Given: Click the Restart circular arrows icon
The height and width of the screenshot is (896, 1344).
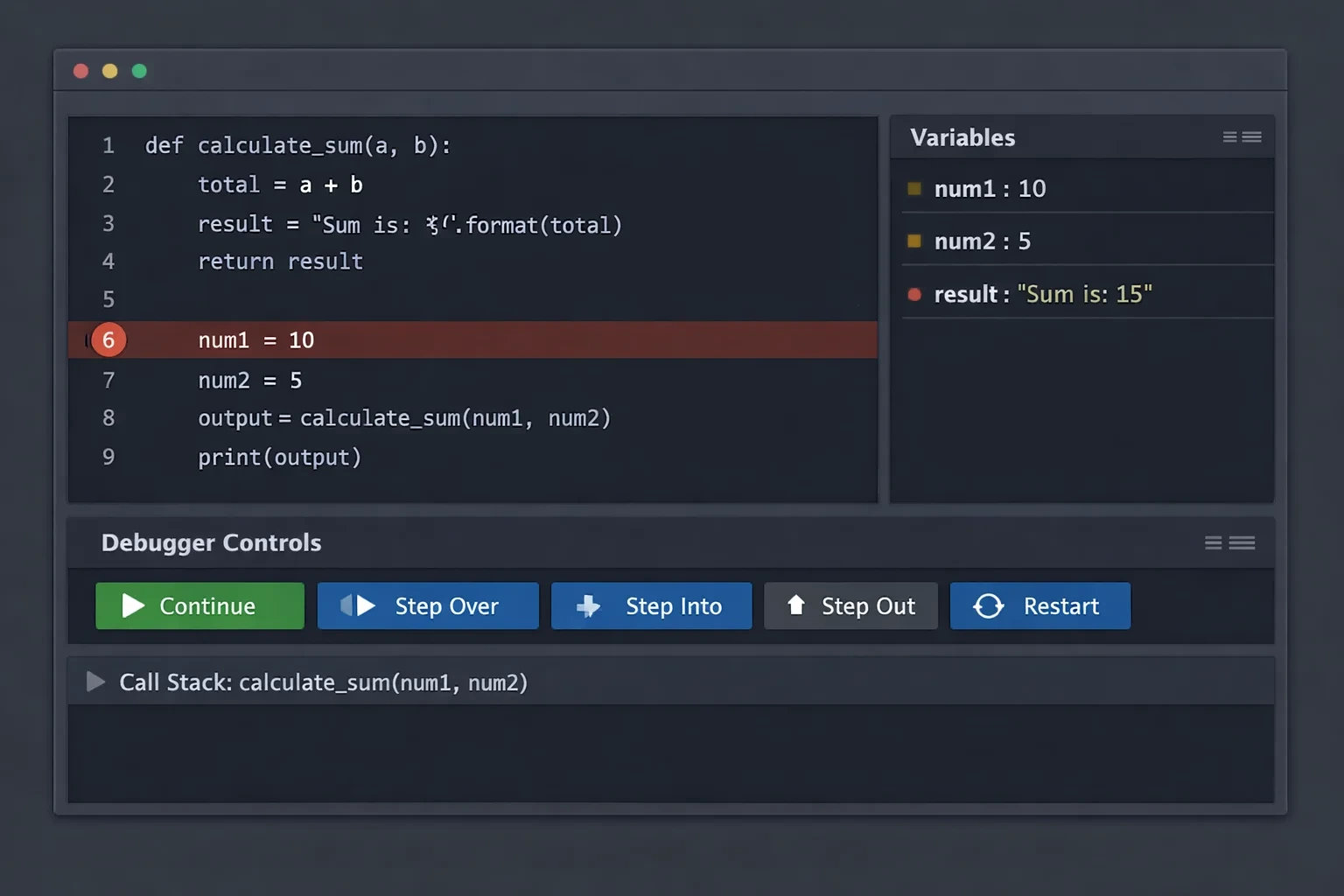Looking at the screenshot, I should pos(989,605).
